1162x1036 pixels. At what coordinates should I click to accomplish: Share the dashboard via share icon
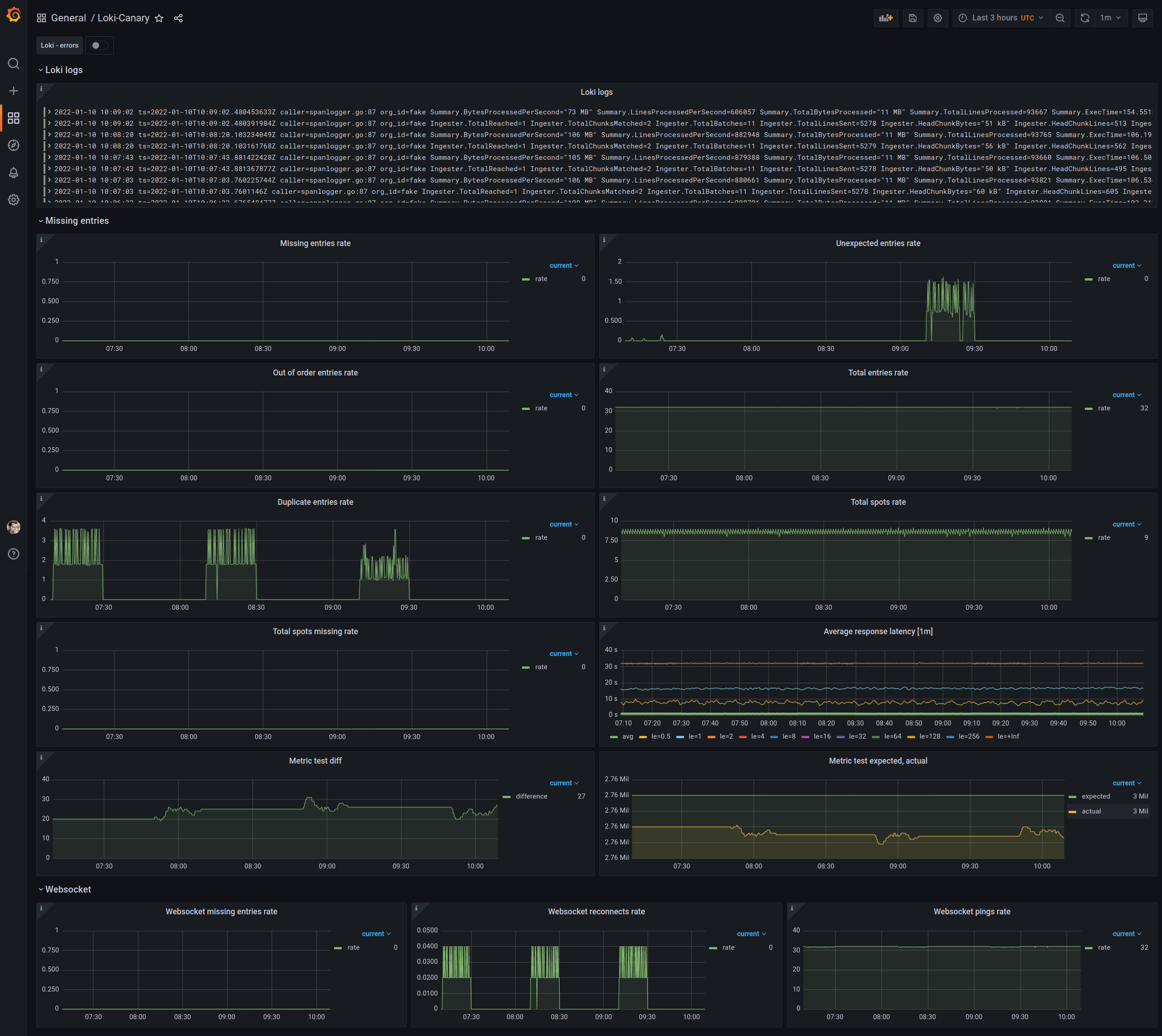(x=178, y=18)
